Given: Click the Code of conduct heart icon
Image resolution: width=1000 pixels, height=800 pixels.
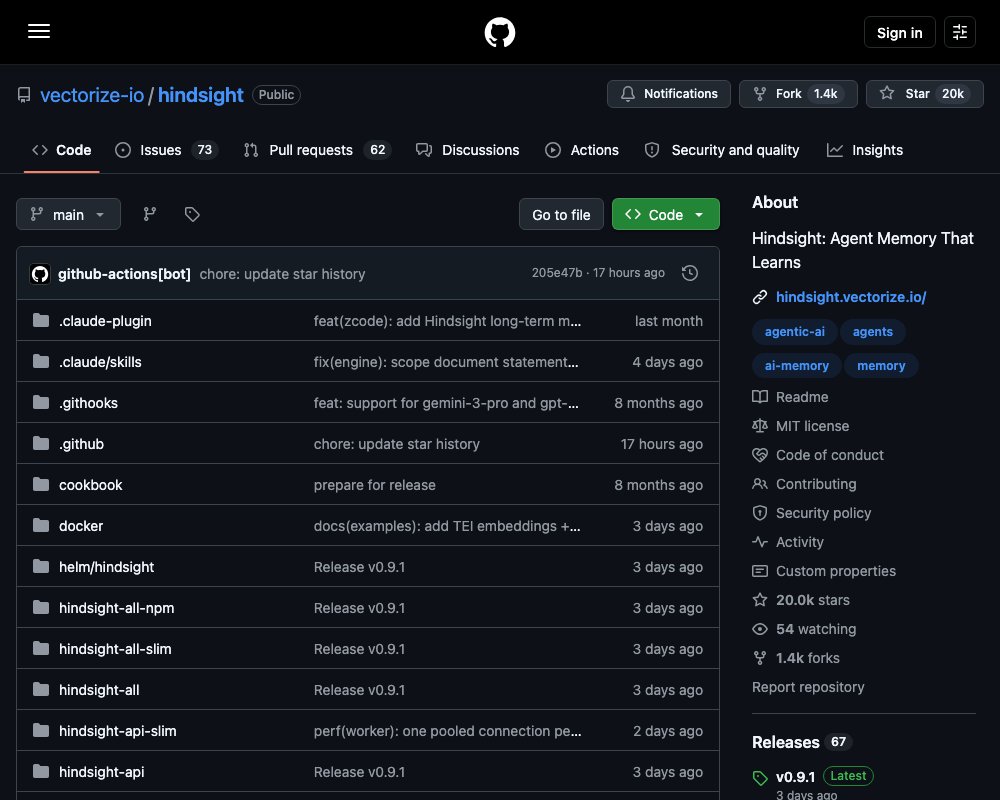Looking at the screenshot, I should (760, 455).
